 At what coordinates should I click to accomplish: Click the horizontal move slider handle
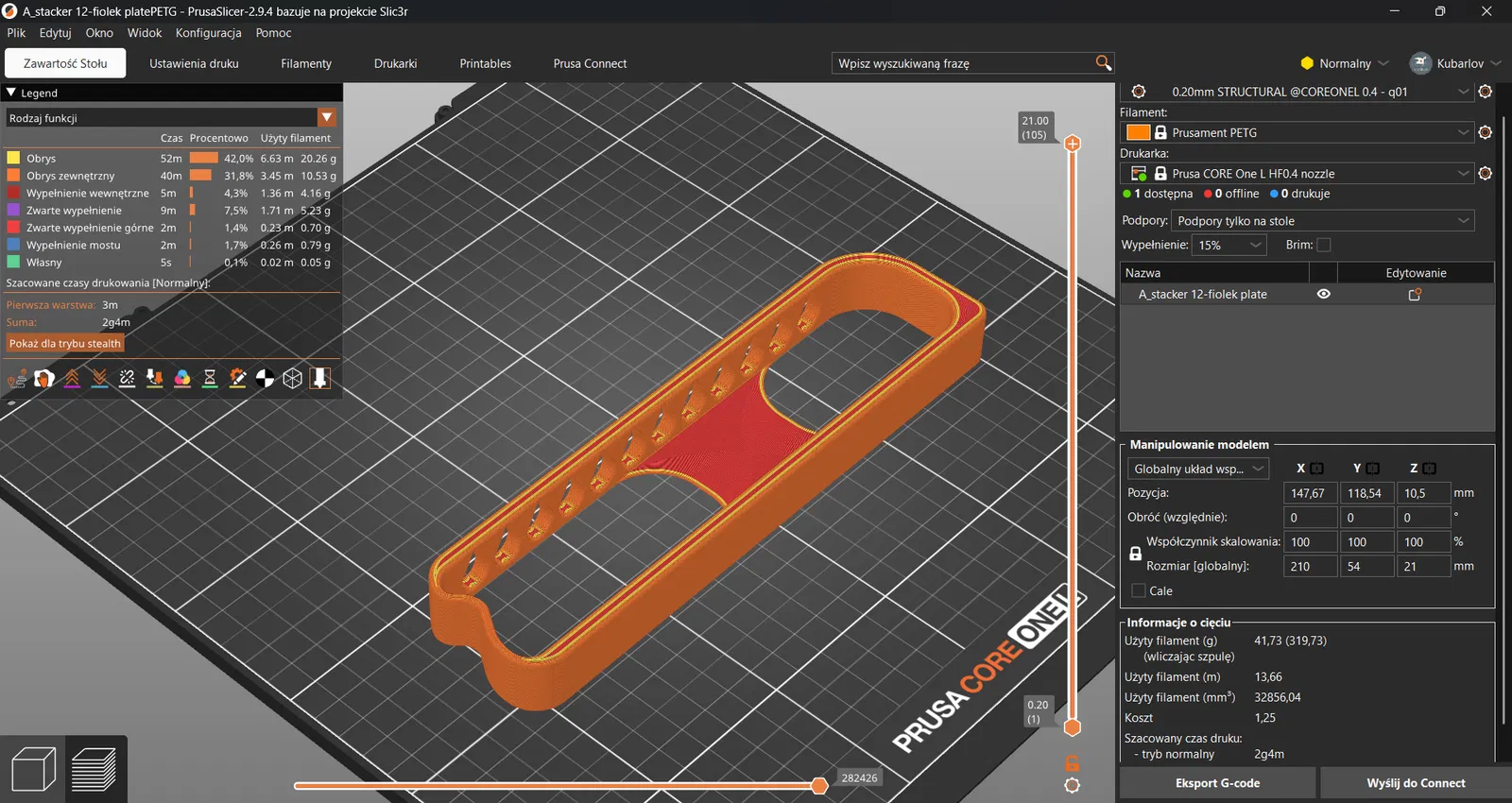pos(819,786)
